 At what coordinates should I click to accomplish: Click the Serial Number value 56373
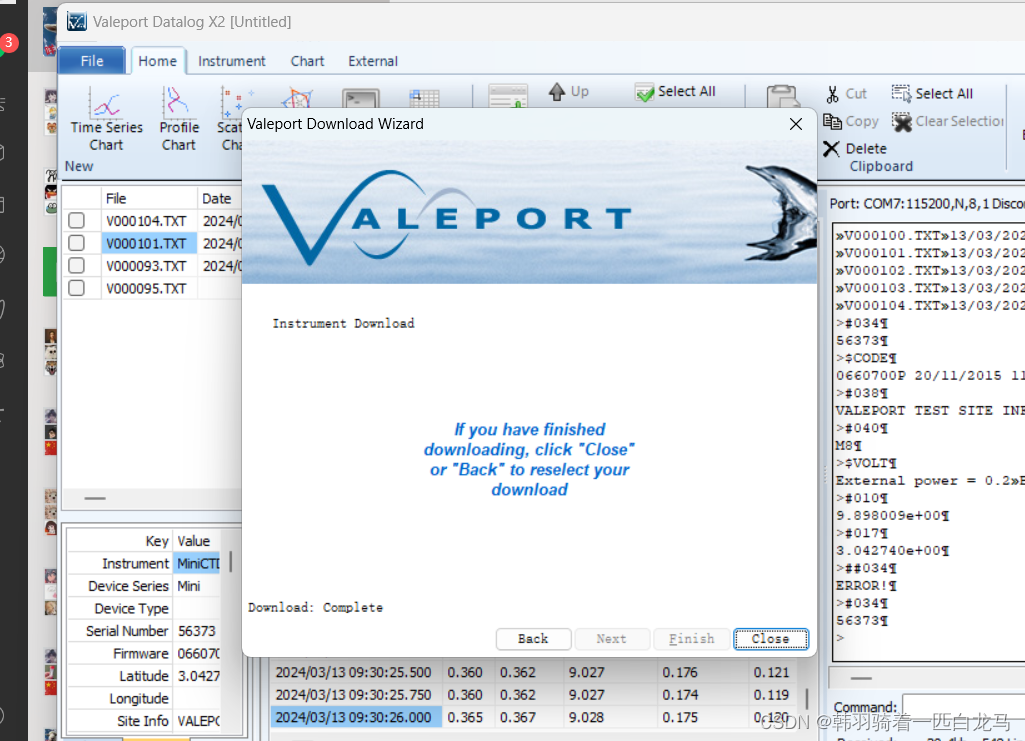point(197,631)
